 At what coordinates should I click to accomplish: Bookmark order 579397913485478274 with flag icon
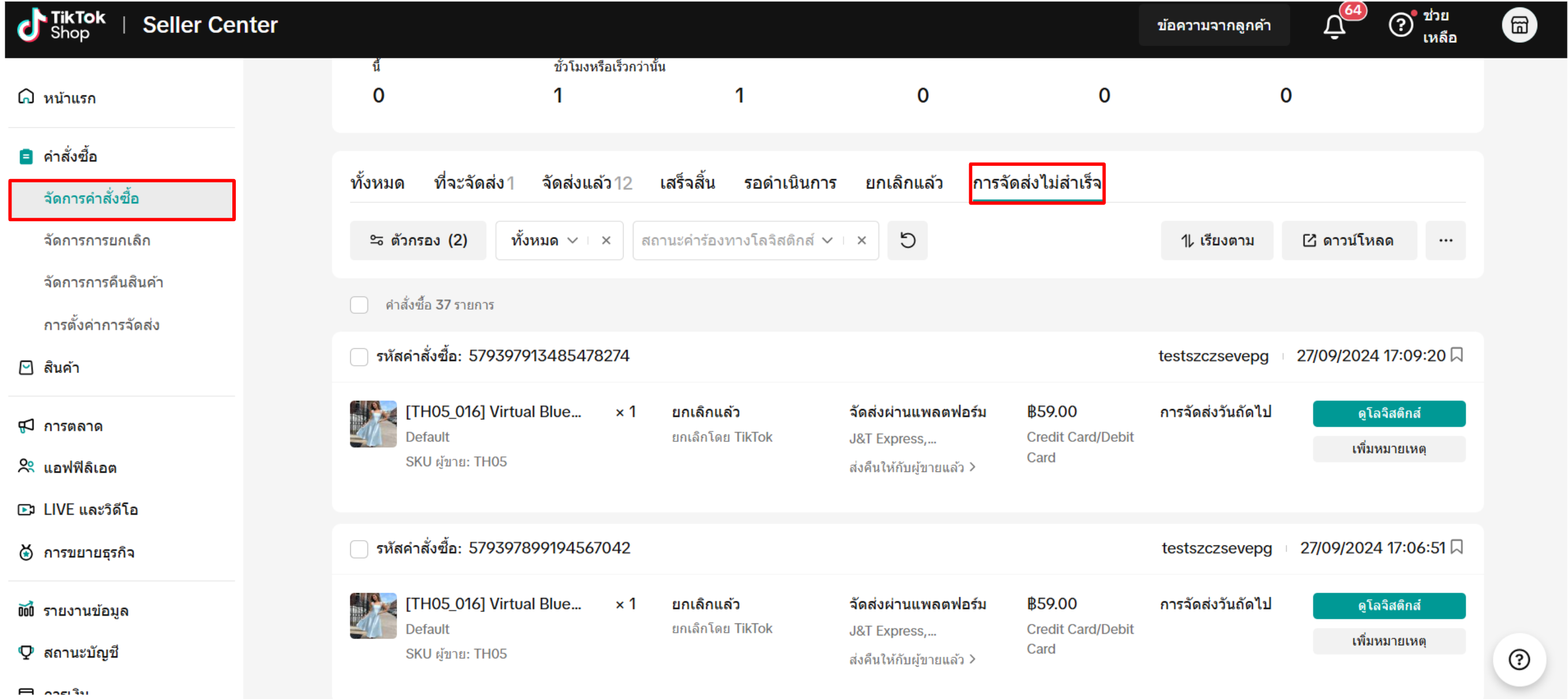(1458, 355)
